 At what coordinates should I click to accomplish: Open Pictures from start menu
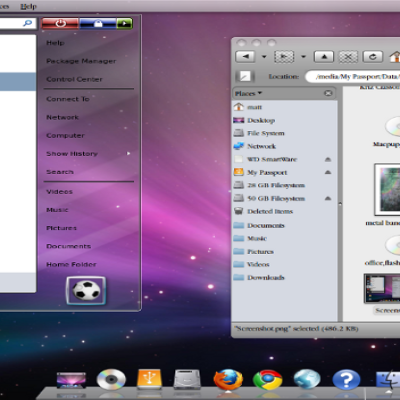[x=62, y=228]
